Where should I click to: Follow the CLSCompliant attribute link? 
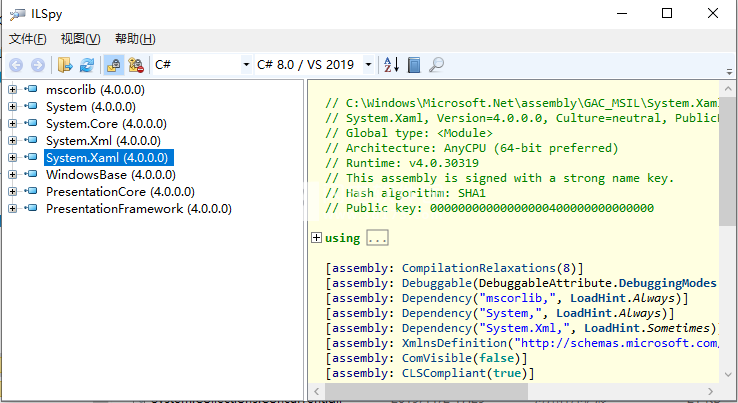pyautogui.click(x=443, y=373)
